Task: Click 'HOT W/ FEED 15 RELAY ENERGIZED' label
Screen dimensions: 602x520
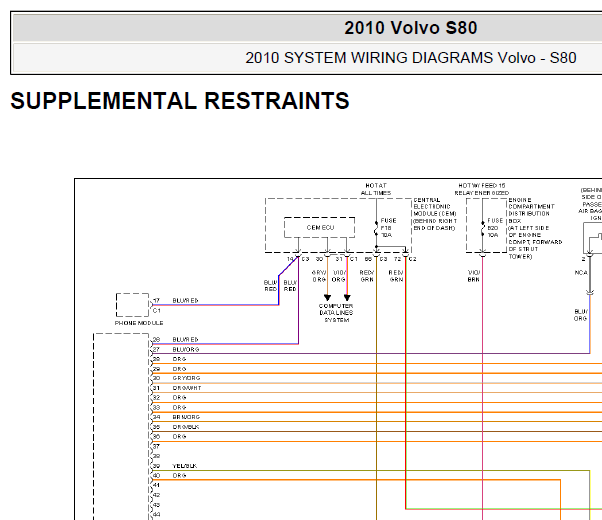Action: pyautogui.click(x=482, y=189)
